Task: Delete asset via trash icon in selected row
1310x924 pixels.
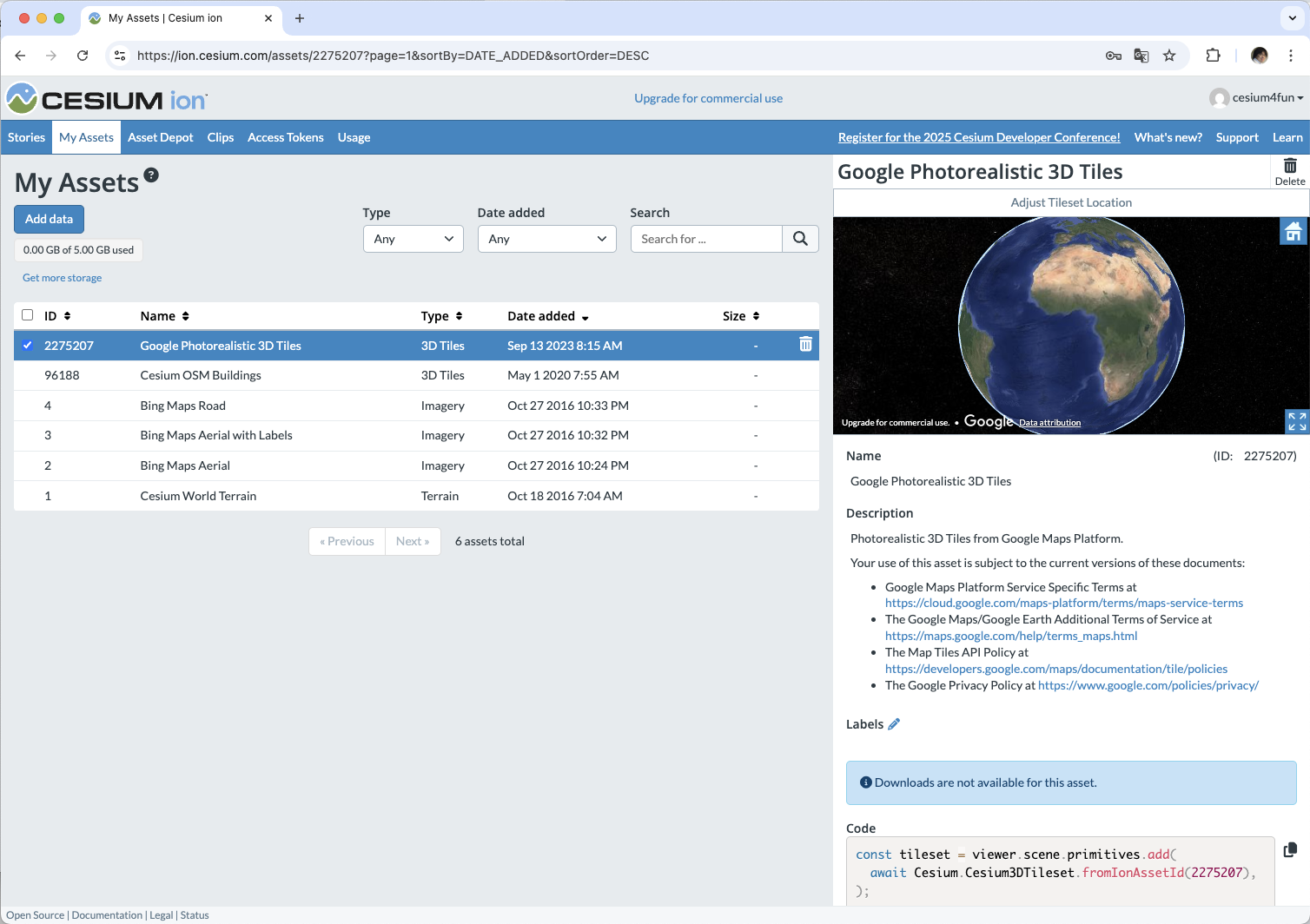Action: click(x=805, y=345)
